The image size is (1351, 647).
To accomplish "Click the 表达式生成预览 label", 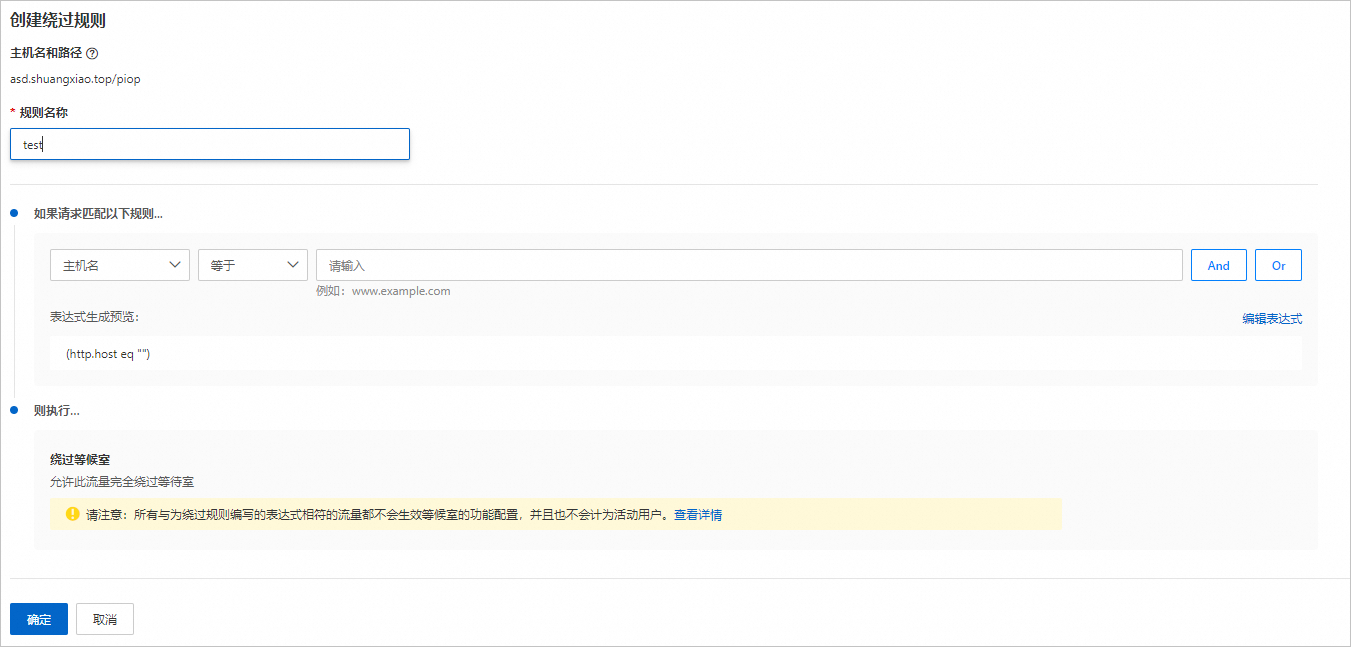I will (95, 317).
